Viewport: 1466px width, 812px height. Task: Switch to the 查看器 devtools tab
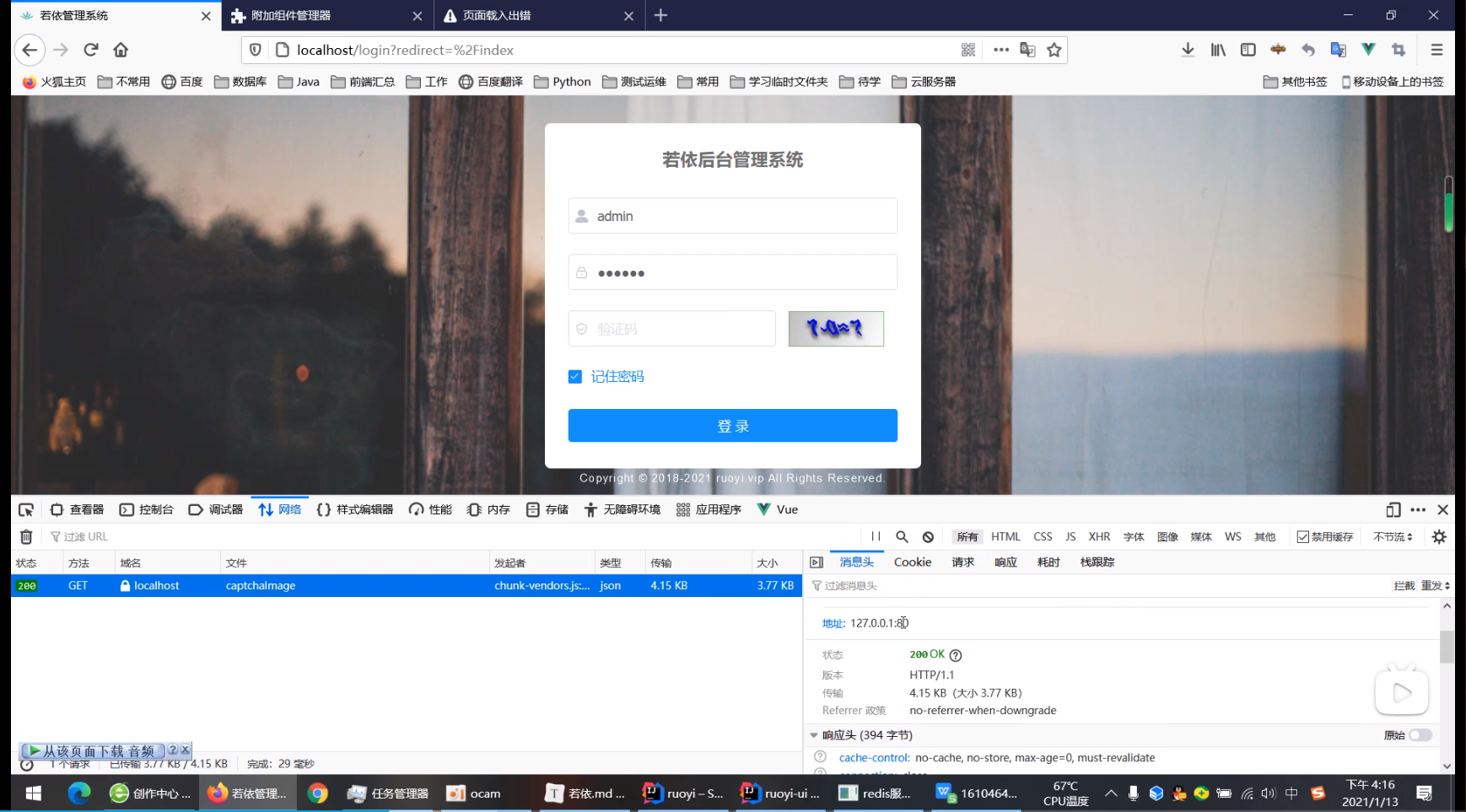coord(77,509)
